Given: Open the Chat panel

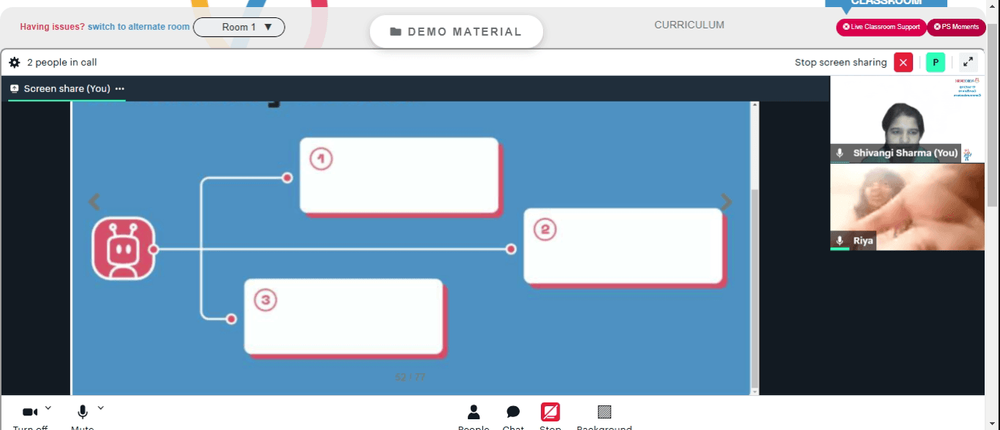Looking at the screenshot, I should 513,413.
